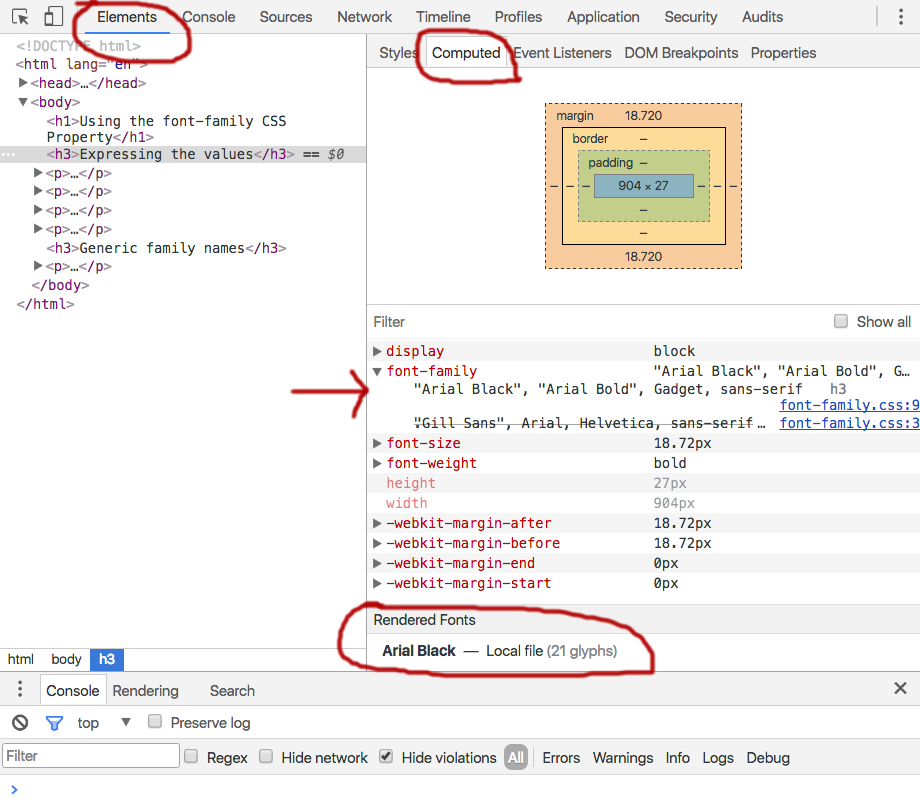The image size is (920, 807).
Task: Filter console to Warnings
Action: tap(623, 758)
